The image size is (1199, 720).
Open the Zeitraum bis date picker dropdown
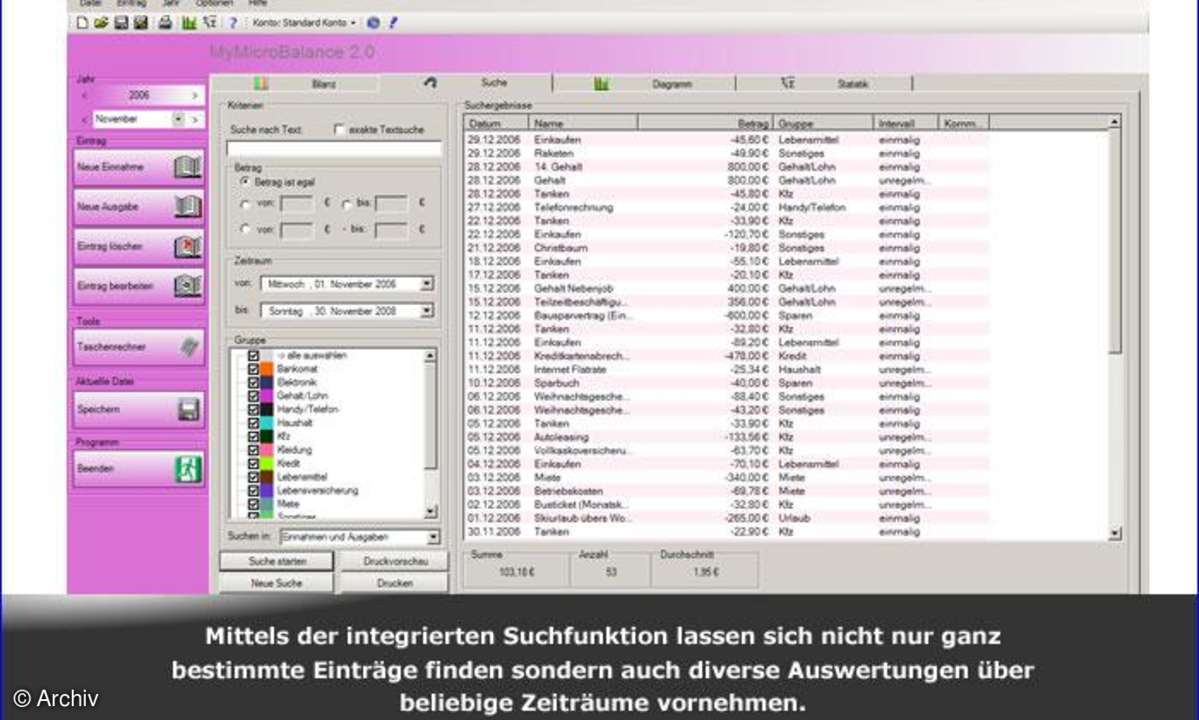coord(427,311)
